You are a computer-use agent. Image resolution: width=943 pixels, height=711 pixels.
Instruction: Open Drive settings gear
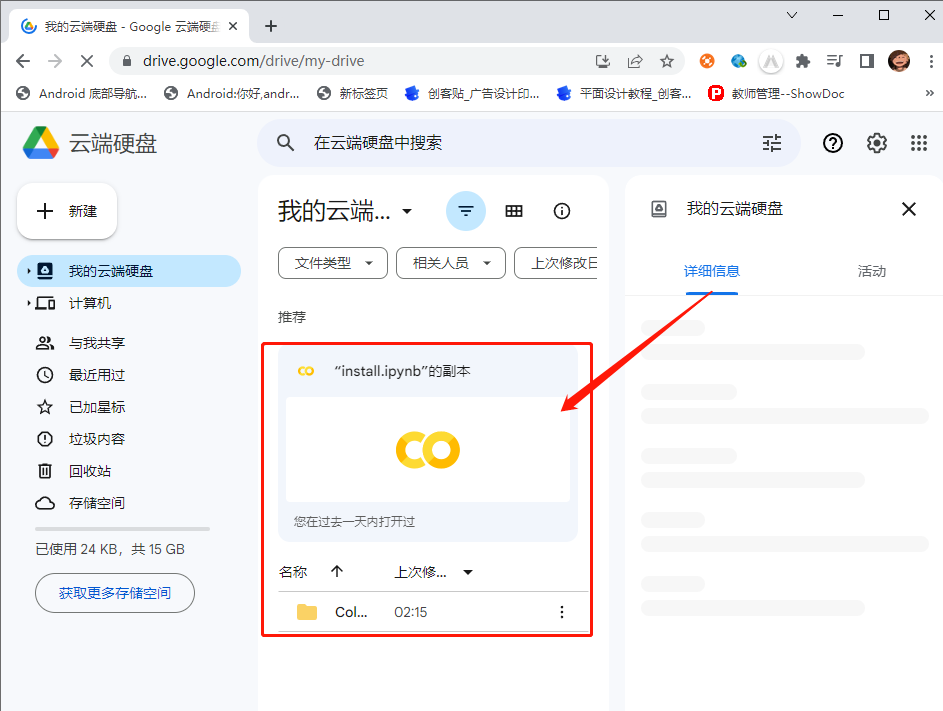click(876, 143)
